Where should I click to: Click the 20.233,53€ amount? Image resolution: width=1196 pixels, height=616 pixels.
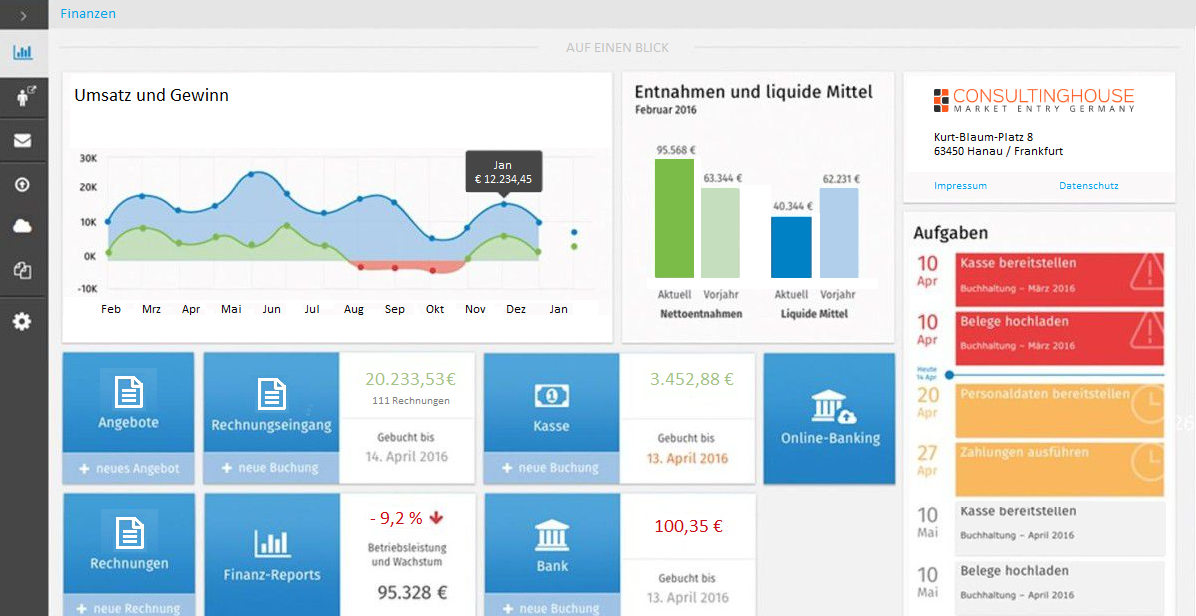tap(410, 379)
